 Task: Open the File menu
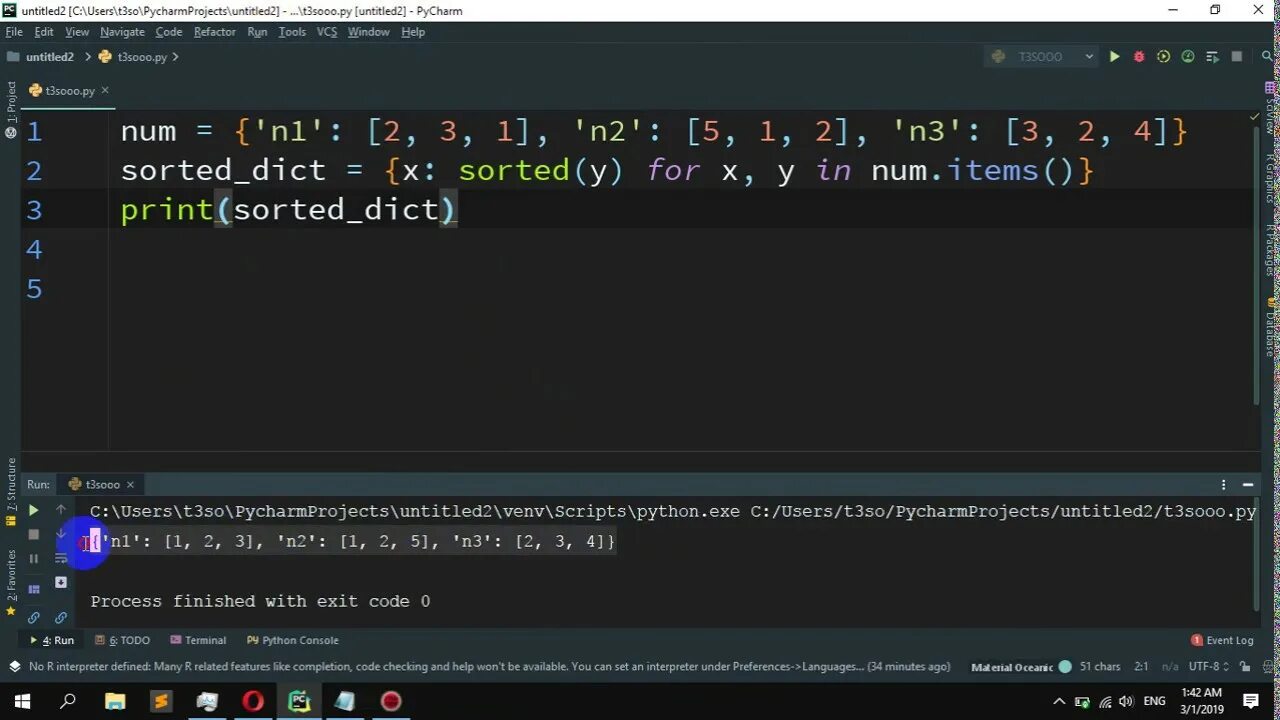coord(14,32)
